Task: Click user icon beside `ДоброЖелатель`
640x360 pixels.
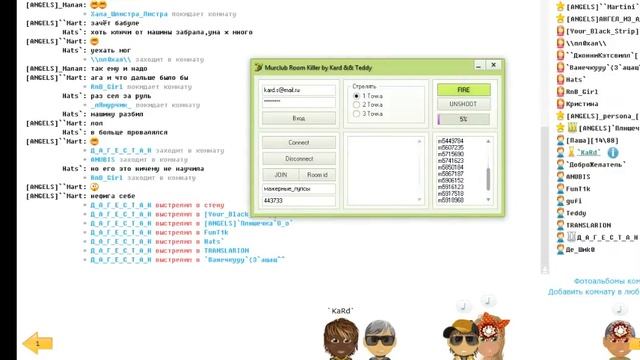Action: 560,164
